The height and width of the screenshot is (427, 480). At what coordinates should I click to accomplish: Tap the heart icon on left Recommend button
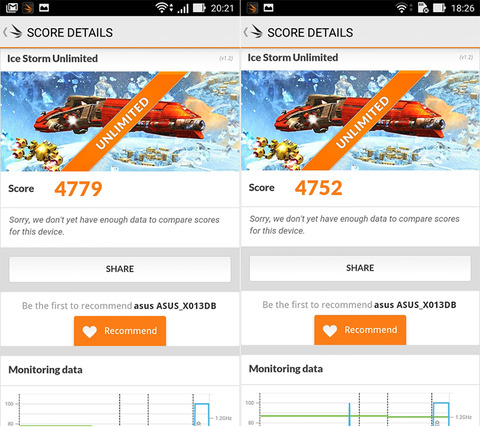point(90,331)
